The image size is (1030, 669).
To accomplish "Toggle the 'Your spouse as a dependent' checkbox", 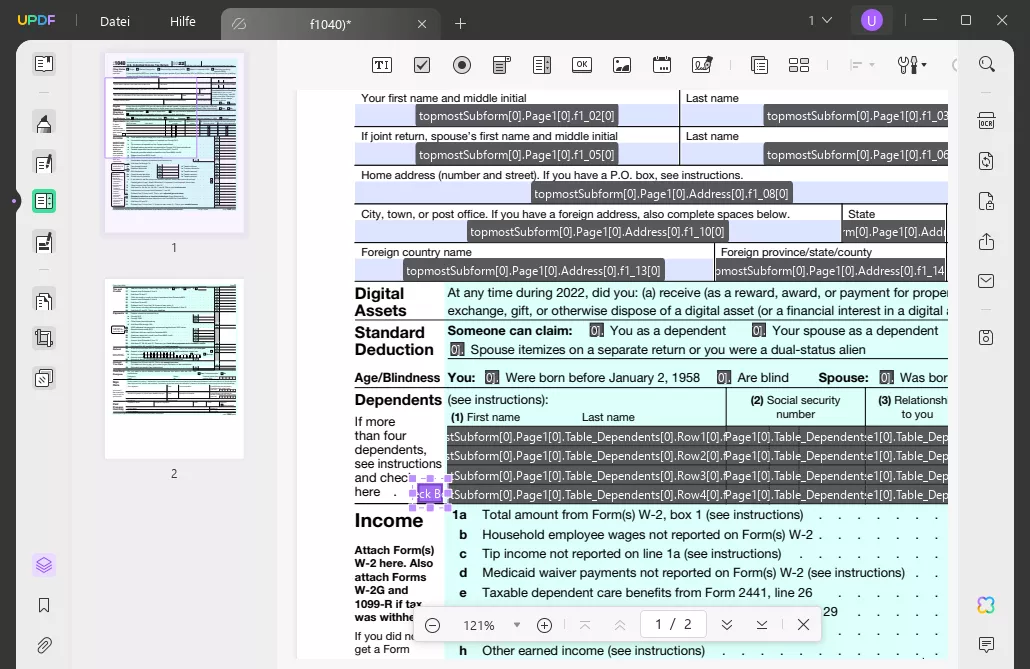I will tap(759, 331).
